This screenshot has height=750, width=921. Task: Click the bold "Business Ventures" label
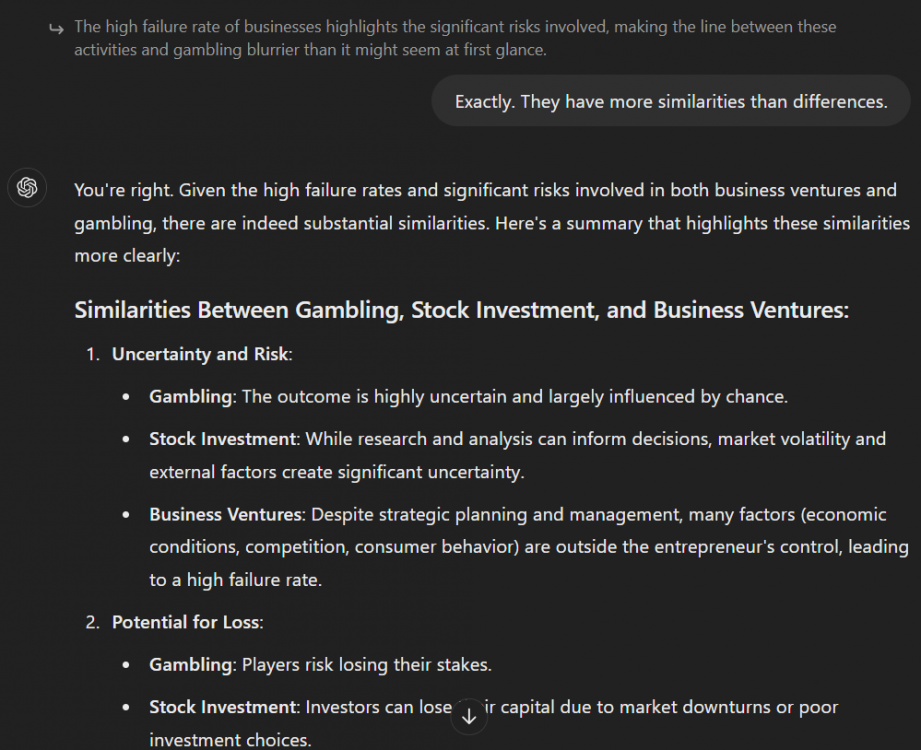coord(225,514)
